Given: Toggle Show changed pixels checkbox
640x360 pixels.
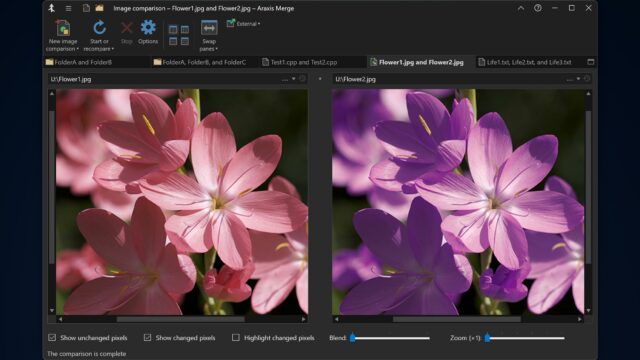Looking at the screenshot, I should click(147, 338).
